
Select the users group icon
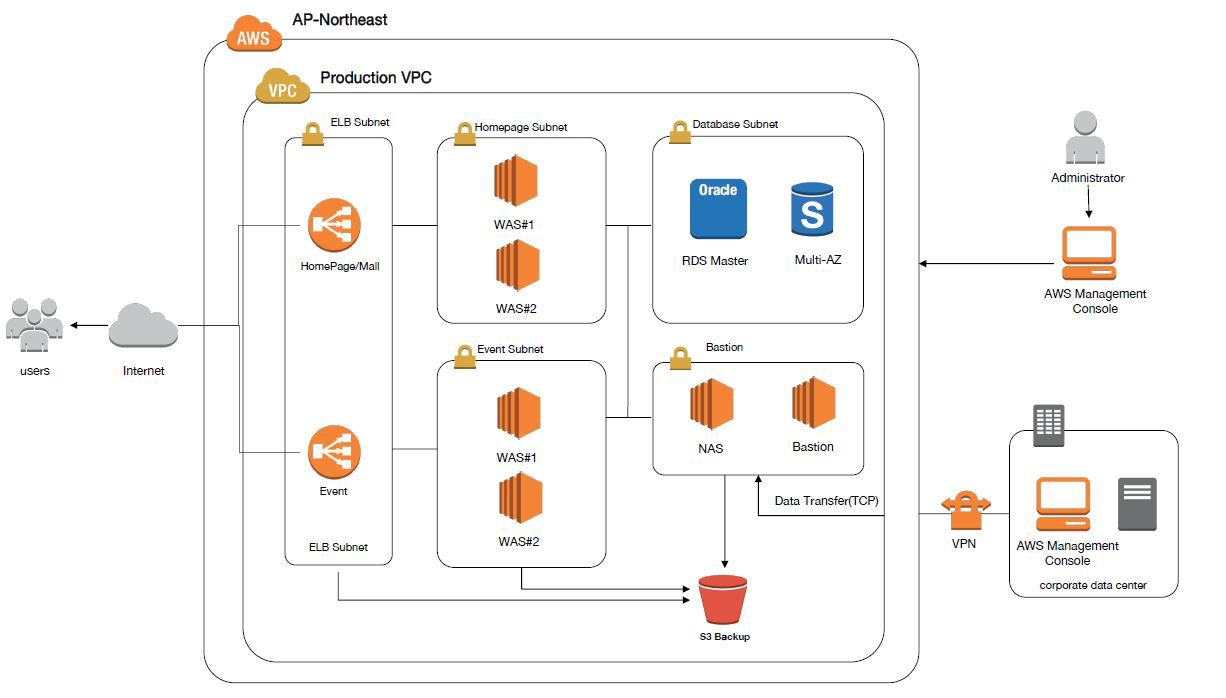pos(34,325)
